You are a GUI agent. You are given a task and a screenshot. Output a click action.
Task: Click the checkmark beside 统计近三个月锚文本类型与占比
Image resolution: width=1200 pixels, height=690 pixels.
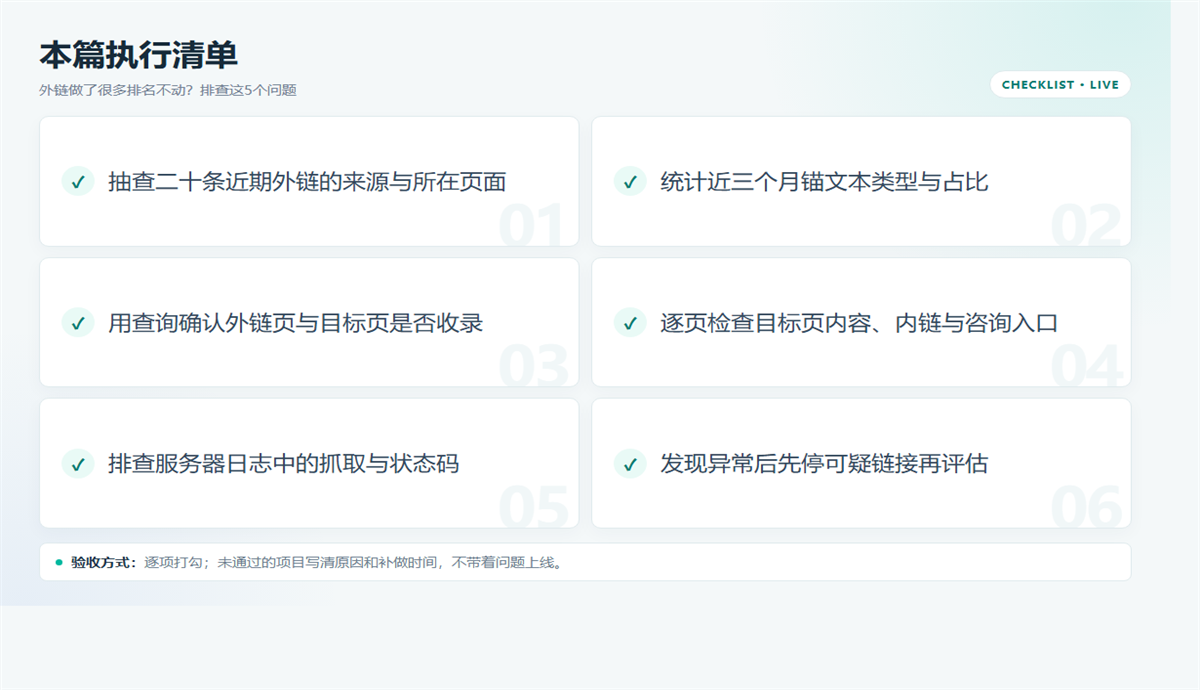pyautogui.click(x=630, y=182)
